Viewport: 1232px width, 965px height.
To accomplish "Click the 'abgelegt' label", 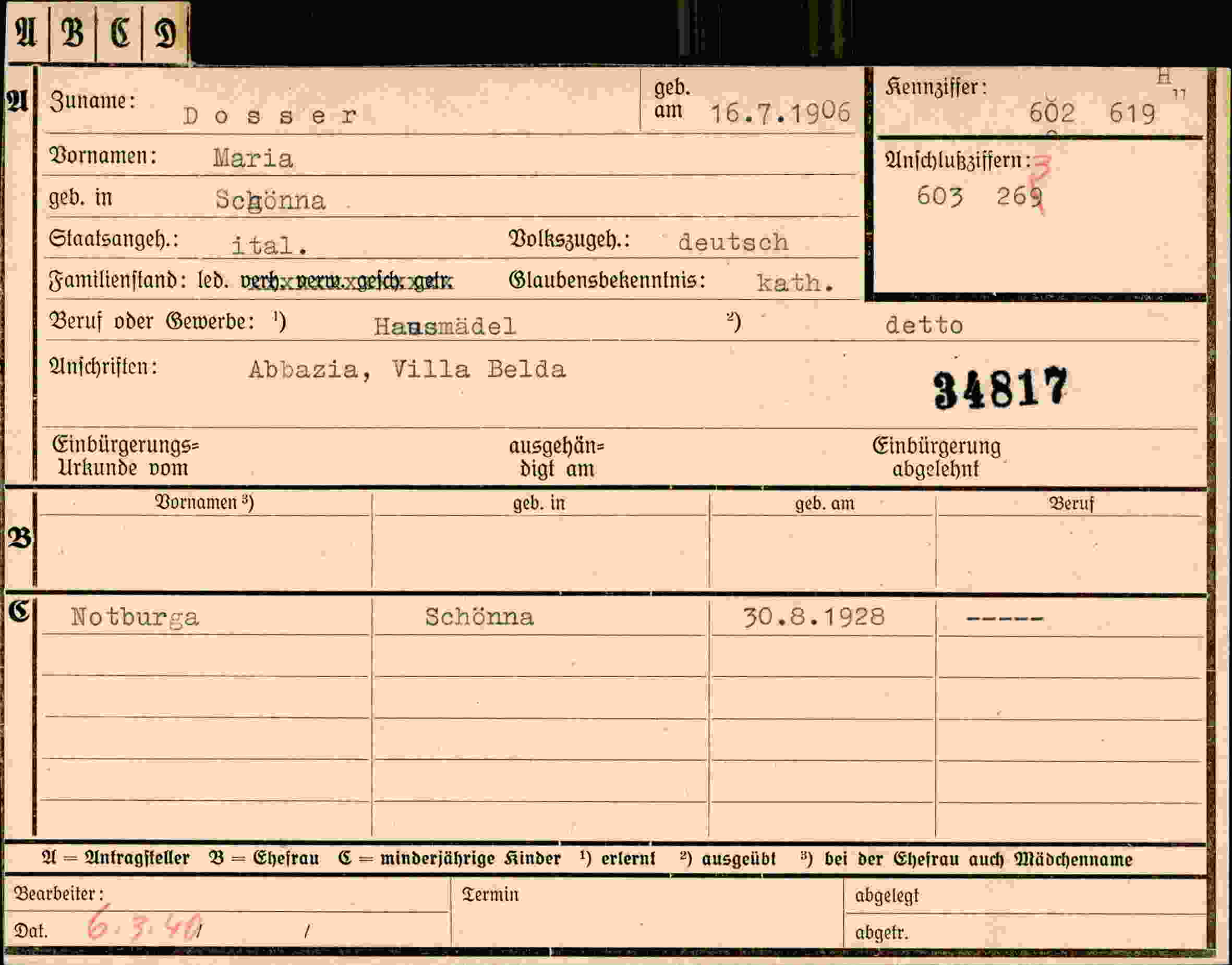I will (x=887, y=896).
